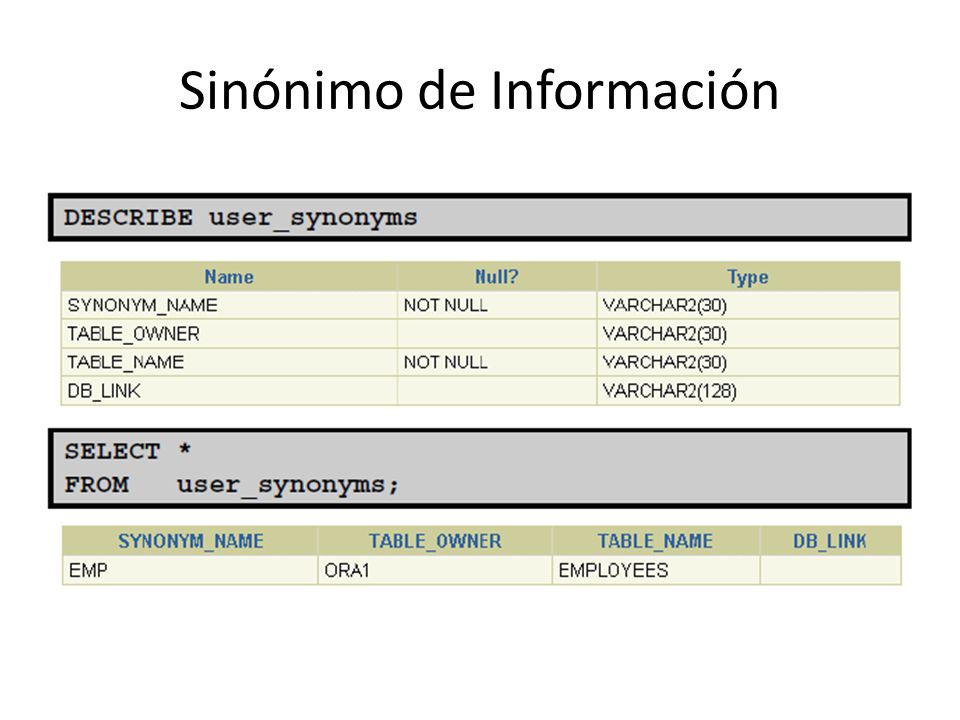Click the 'Type' column header
Screen dimensions: 960x720
tap(748, 277)
